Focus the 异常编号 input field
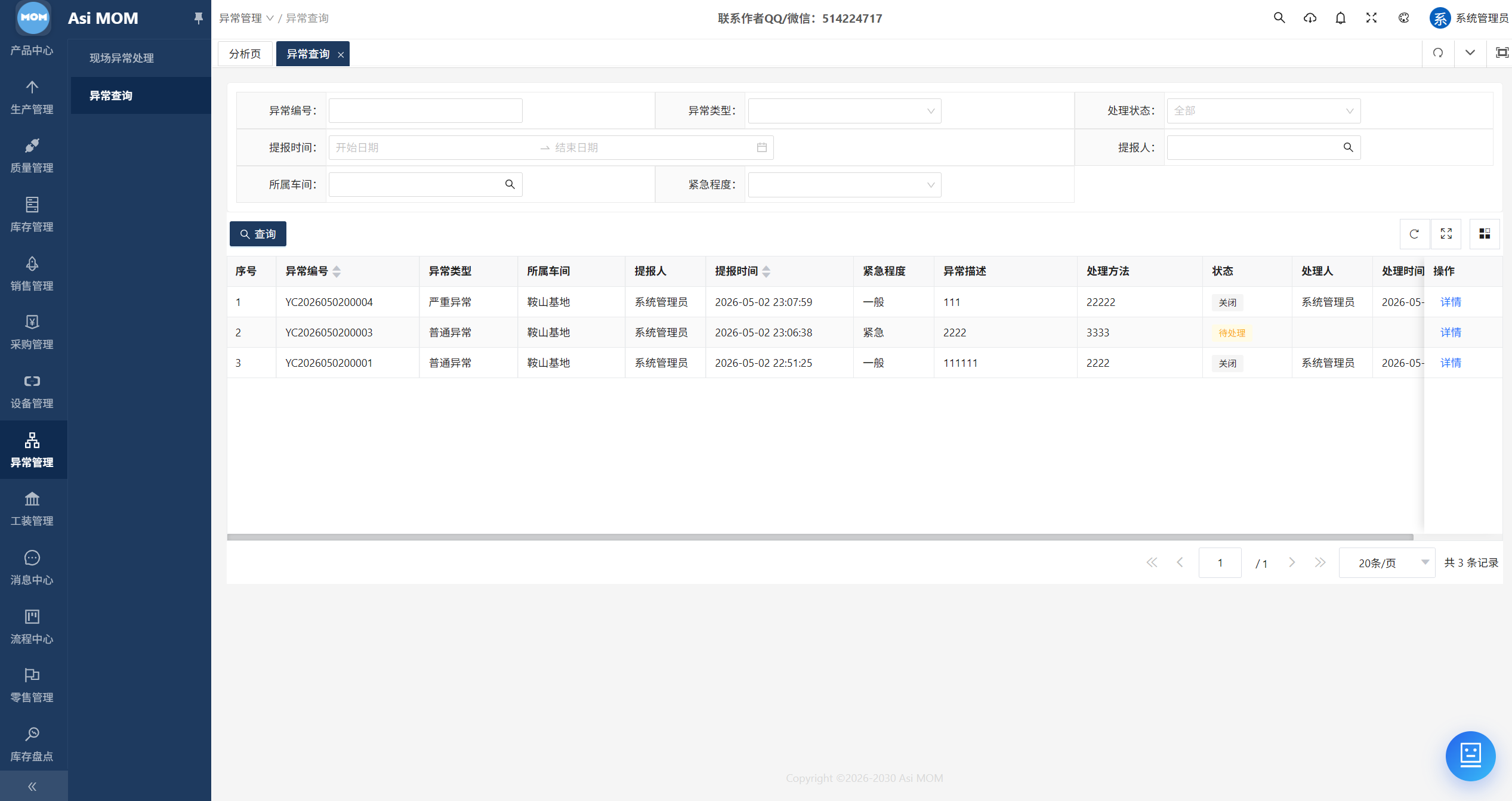This screenshot has height=801, width=1512. [425, 111]
